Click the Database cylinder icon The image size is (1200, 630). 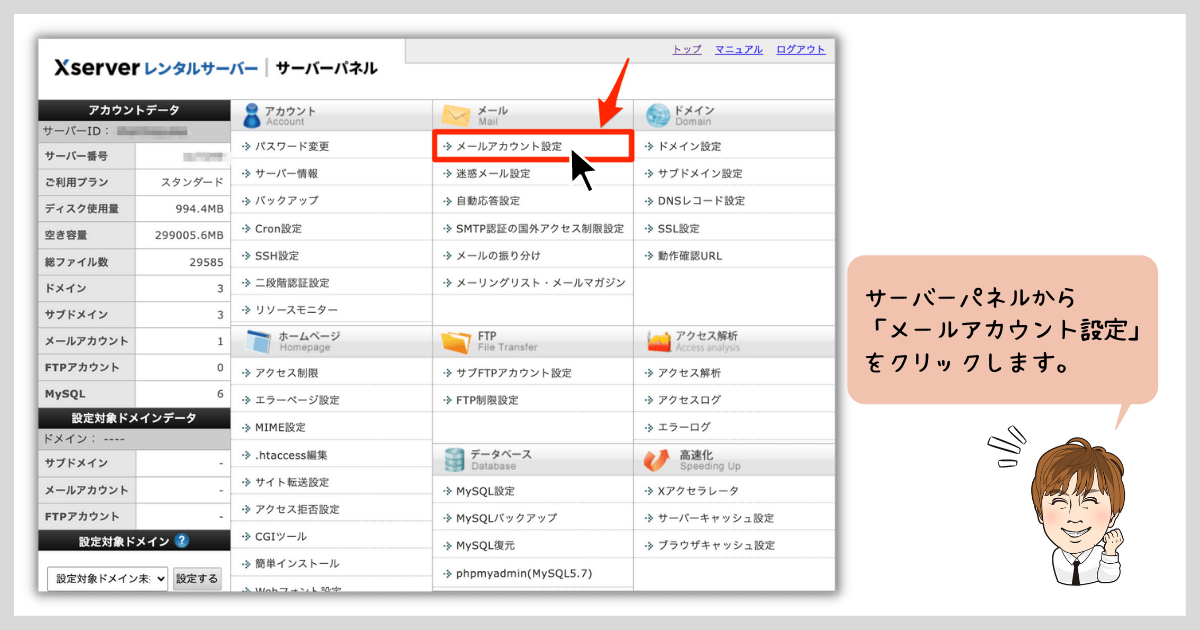pyautogui.click(x=455, y=459)
